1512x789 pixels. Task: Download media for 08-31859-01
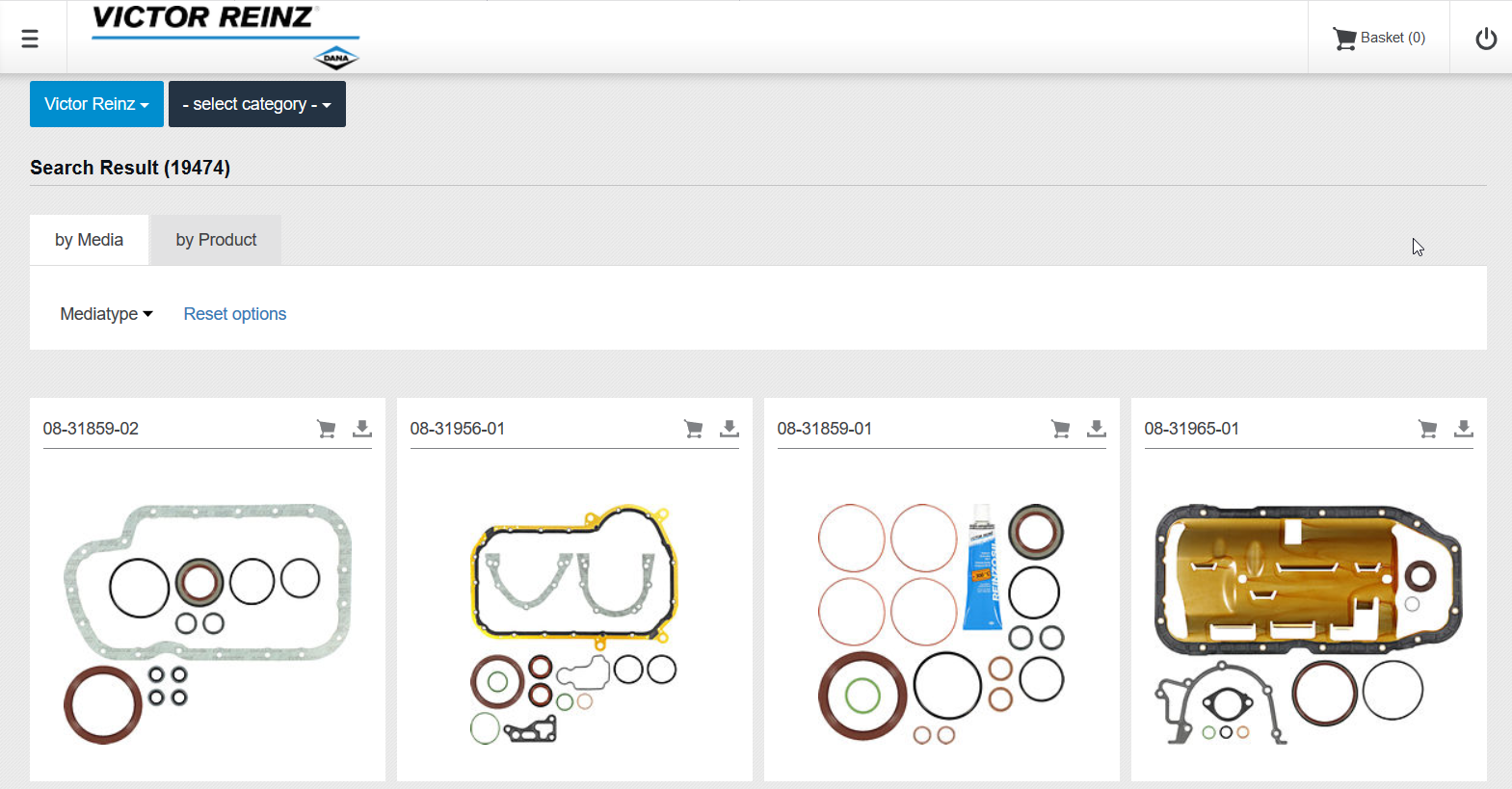(1097, 429)
